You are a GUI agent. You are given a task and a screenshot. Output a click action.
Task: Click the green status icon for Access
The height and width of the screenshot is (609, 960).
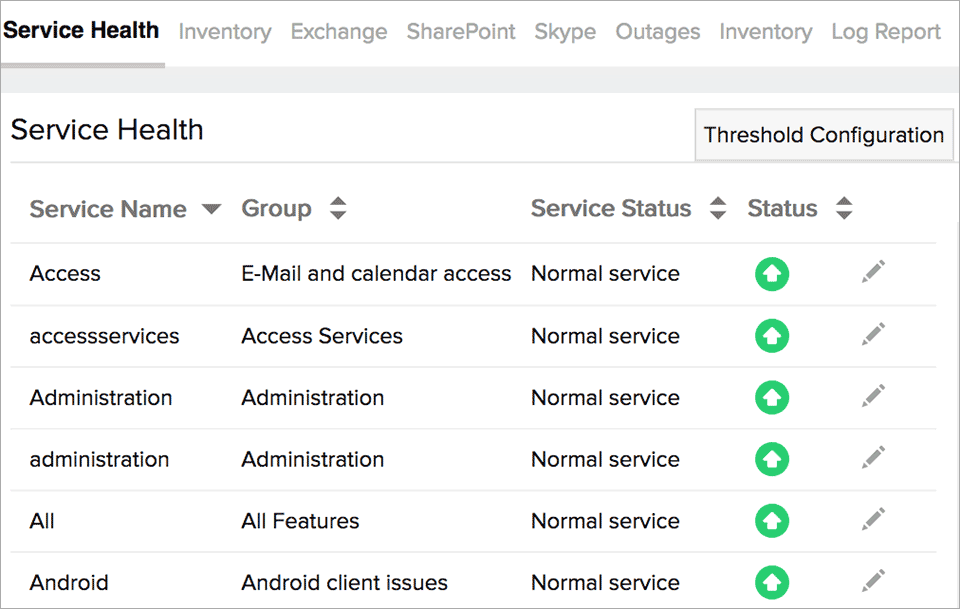(x=772, y=272)
